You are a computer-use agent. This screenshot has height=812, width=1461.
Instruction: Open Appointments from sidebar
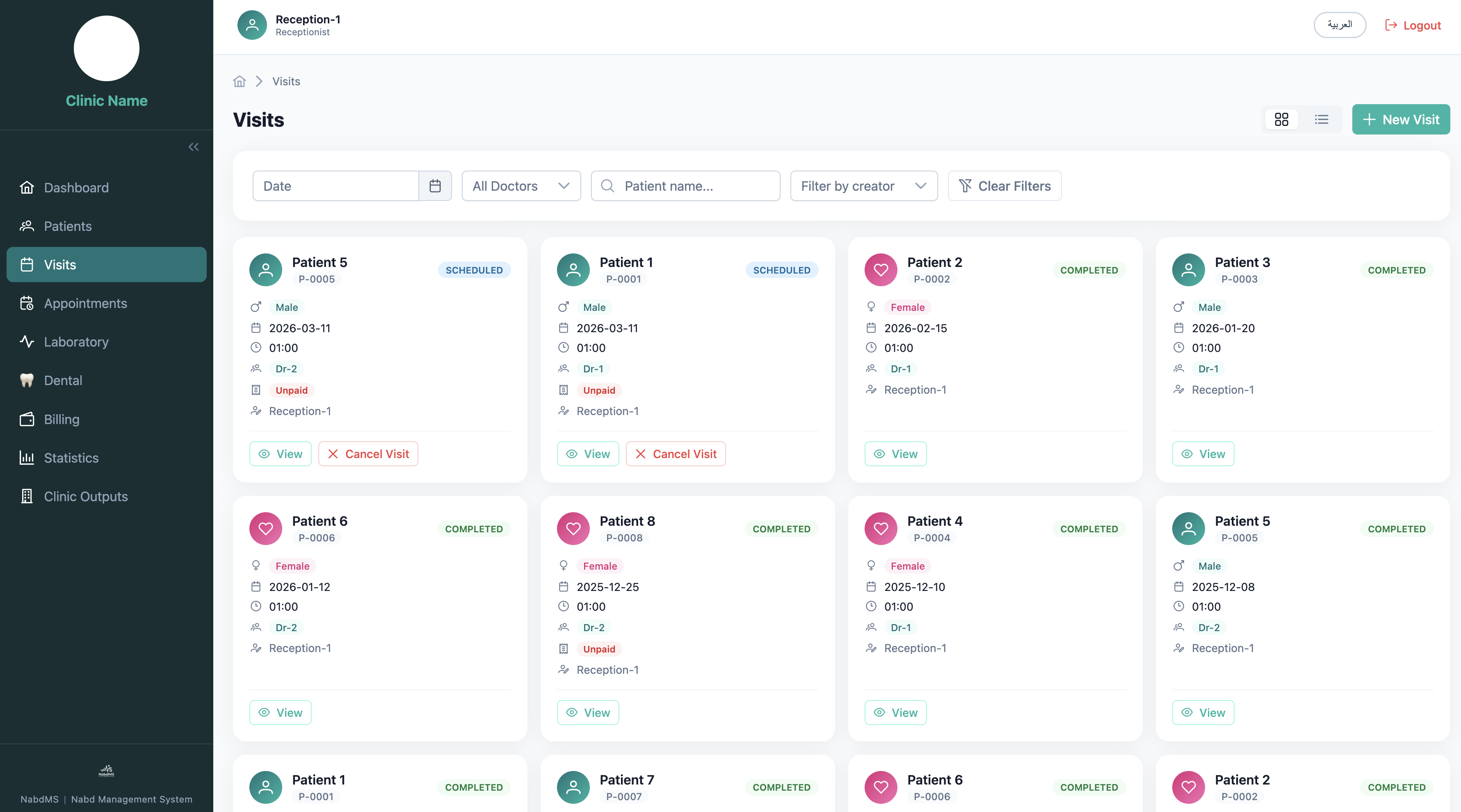coord(107,303)
